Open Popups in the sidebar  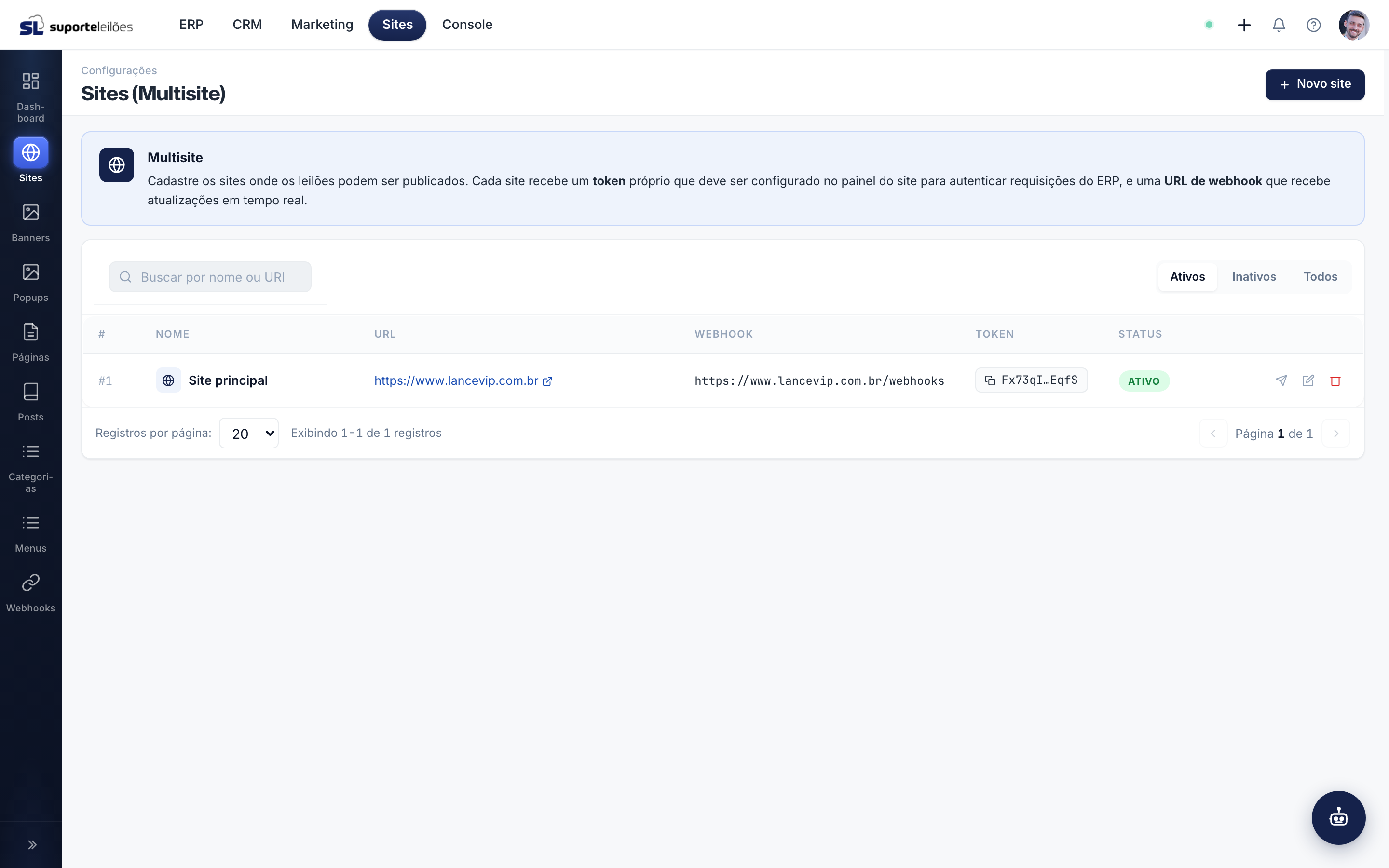pos(30,283)
